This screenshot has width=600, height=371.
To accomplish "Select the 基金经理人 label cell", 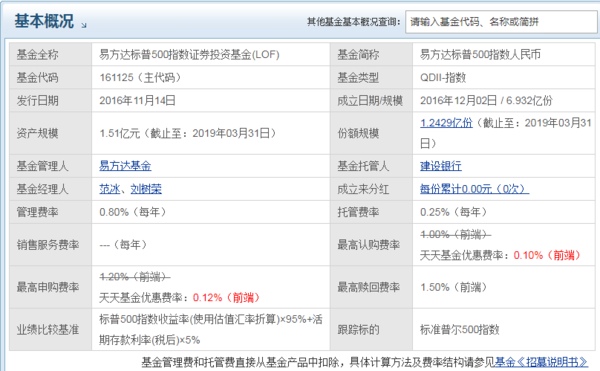I will point(51,189).
